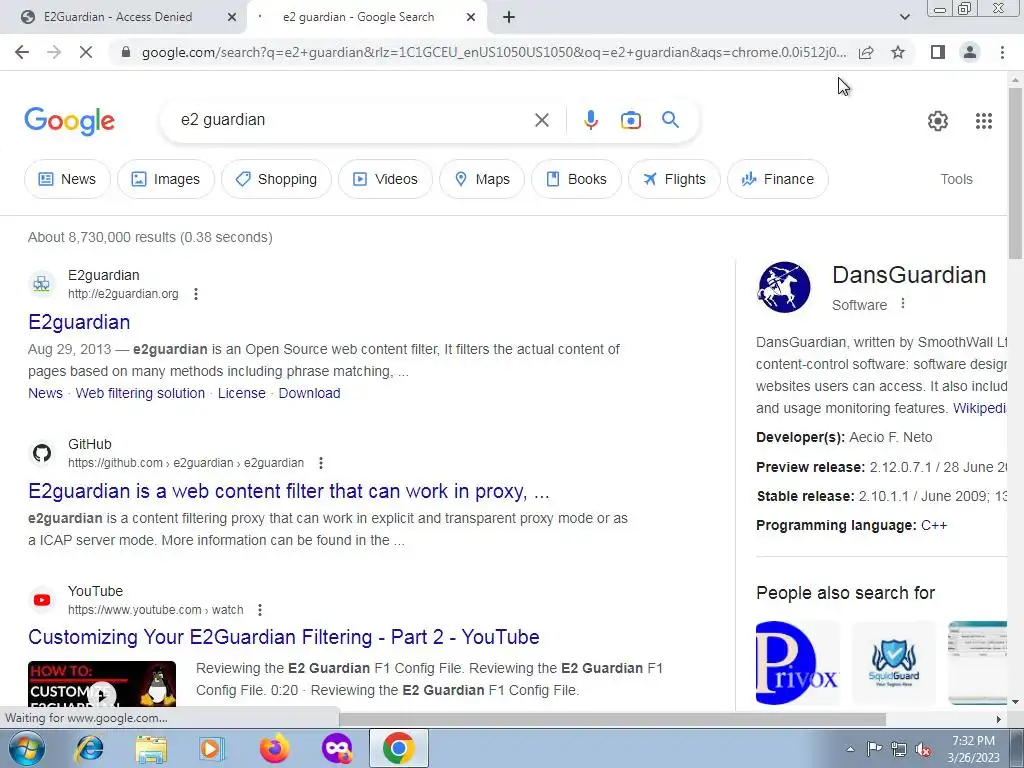Close the E2Guardian - Access Denied tab
The image size is (1024, 768).
tap(232, 18)
